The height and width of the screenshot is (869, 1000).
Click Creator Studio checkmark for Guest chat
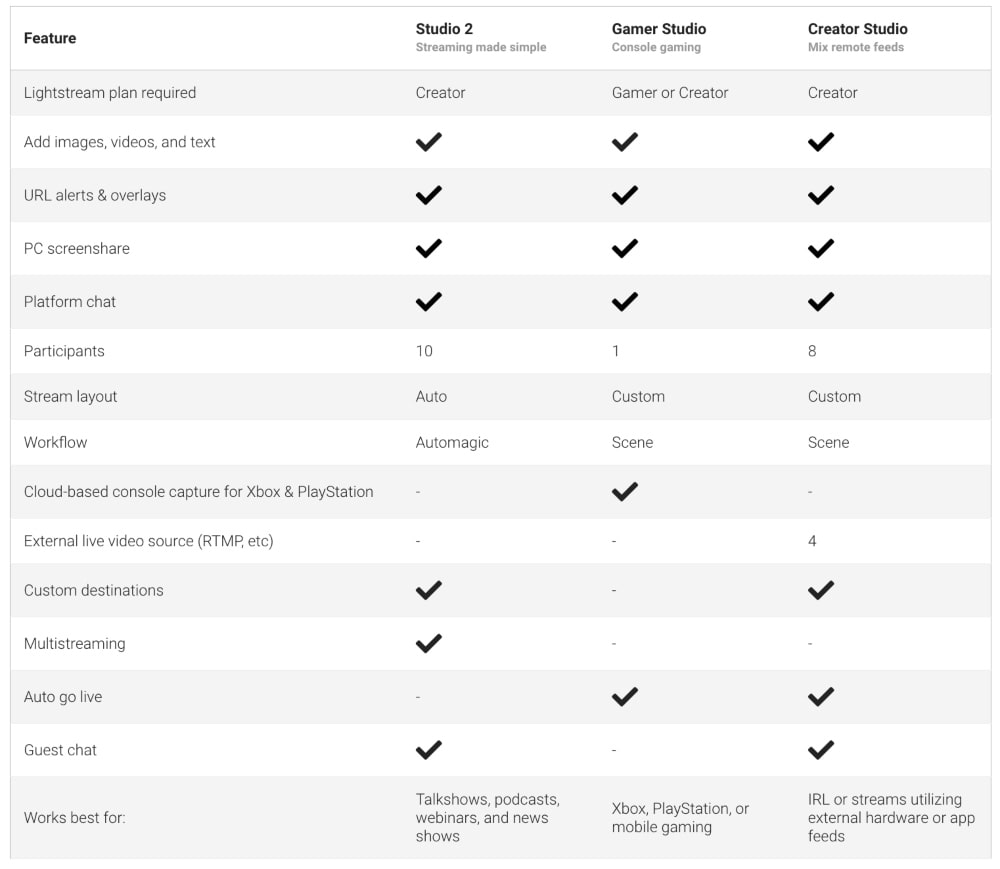(x=820, y=749)
